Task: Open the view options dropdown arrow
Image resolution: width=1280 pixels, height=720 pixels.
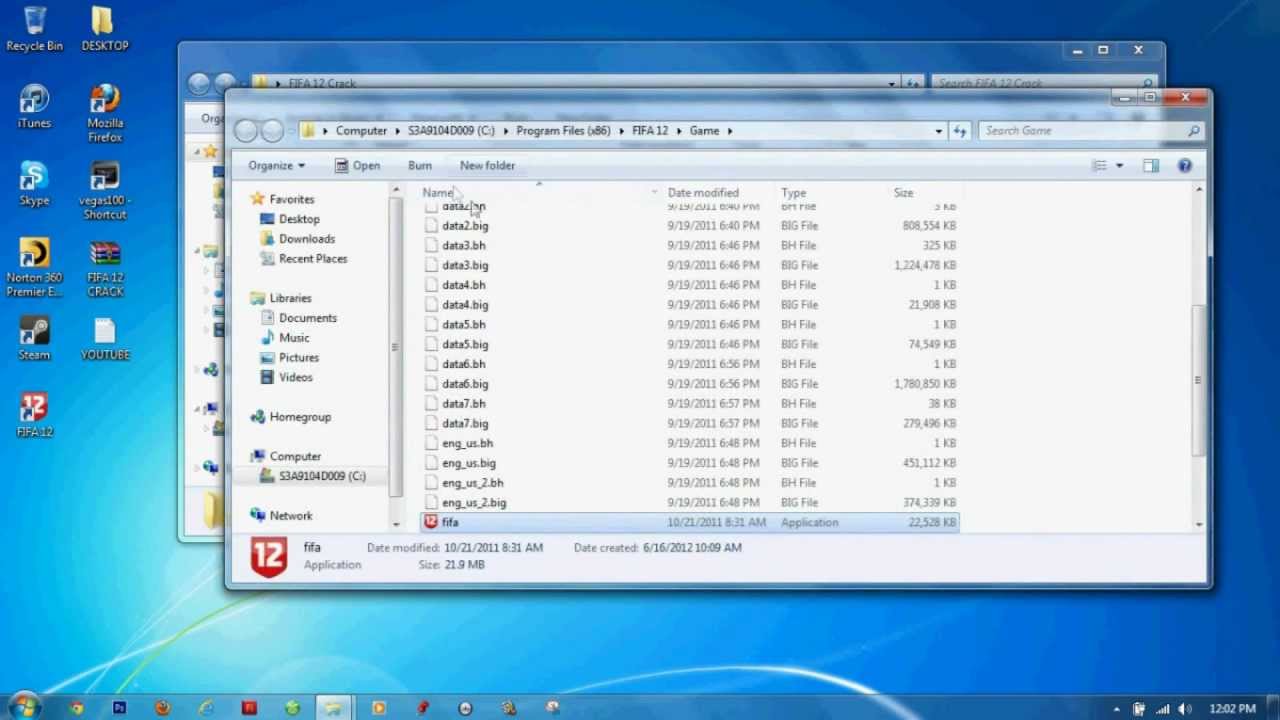Action: (1119, 166)
